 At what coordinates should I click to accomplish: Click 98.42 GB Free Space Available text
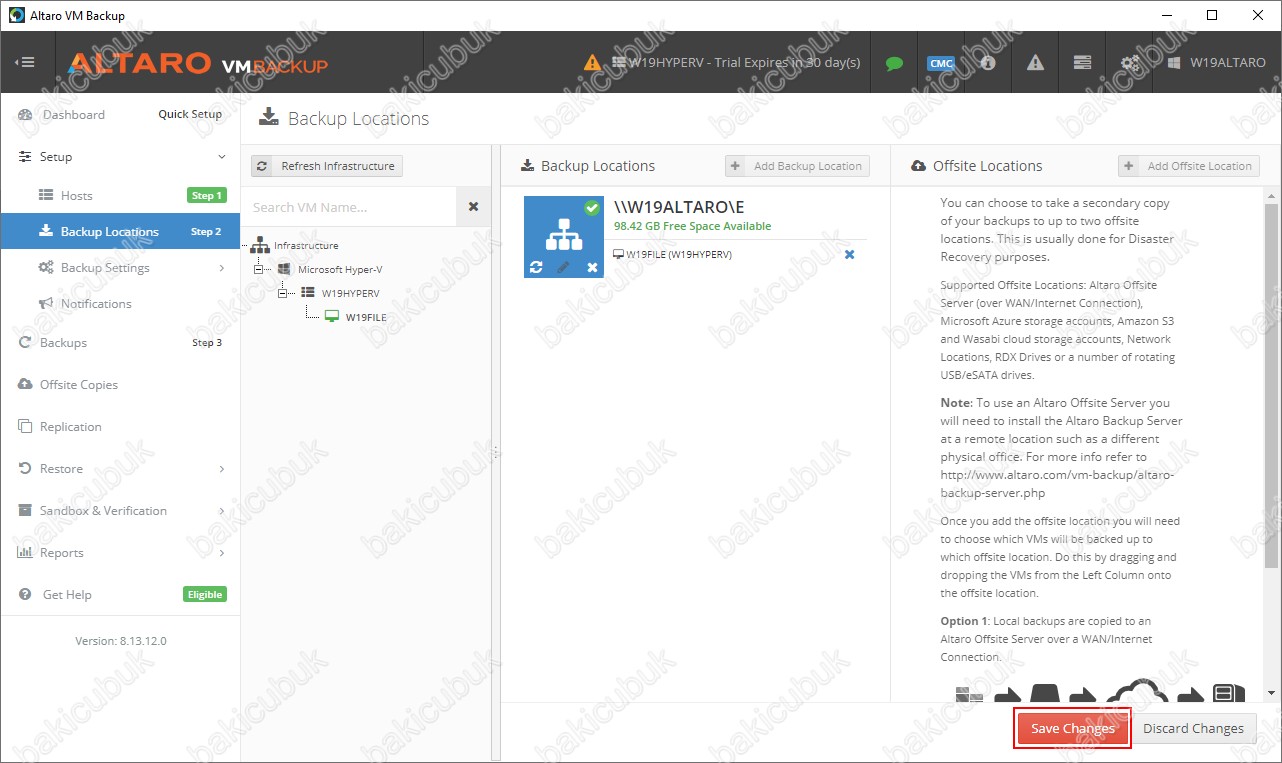692,226
